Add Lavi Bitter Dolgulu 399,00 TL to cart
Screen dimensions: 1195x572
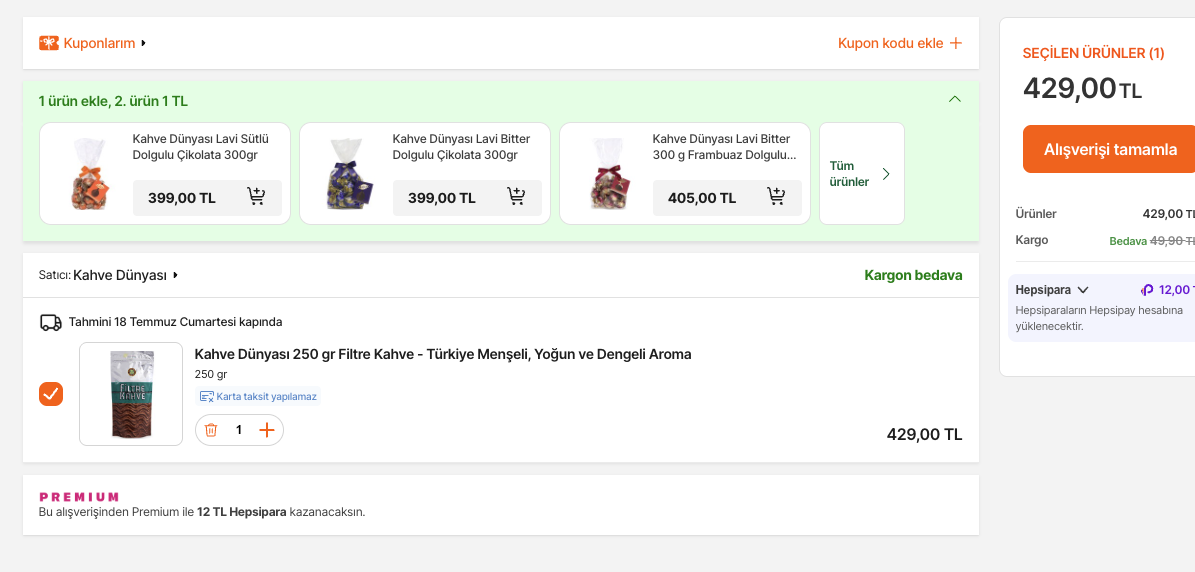click(x=516, y=197)
